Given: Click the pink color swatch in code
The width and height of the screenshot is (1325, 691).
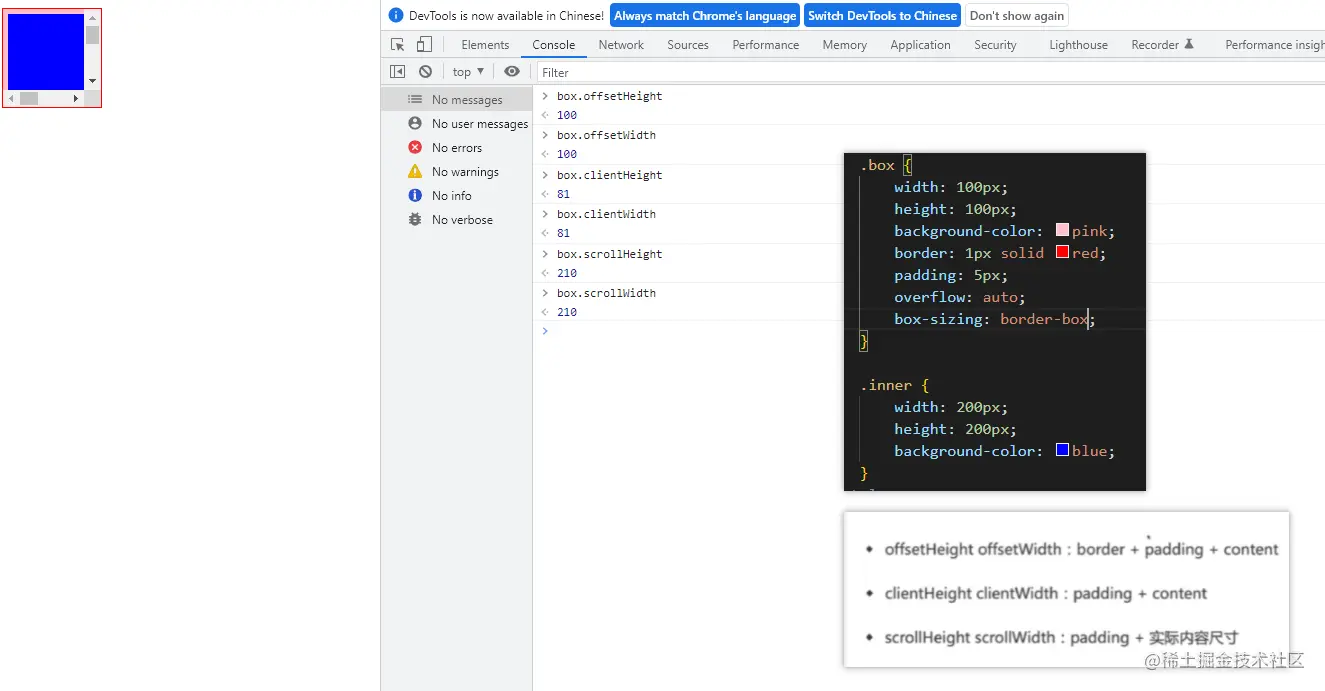Looking at the screenshot, I should [x=1062, y=231].
